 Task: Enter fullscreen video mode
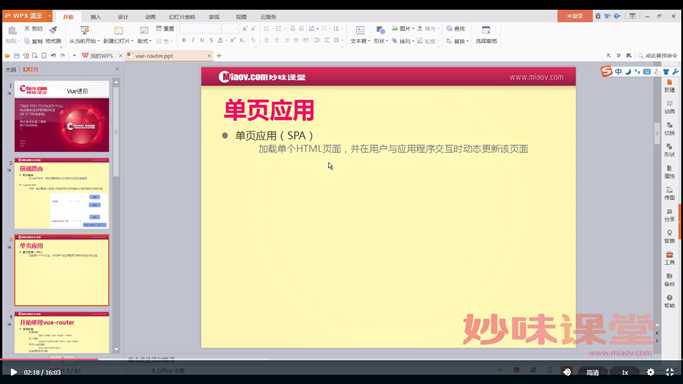[x=670, y=372]
